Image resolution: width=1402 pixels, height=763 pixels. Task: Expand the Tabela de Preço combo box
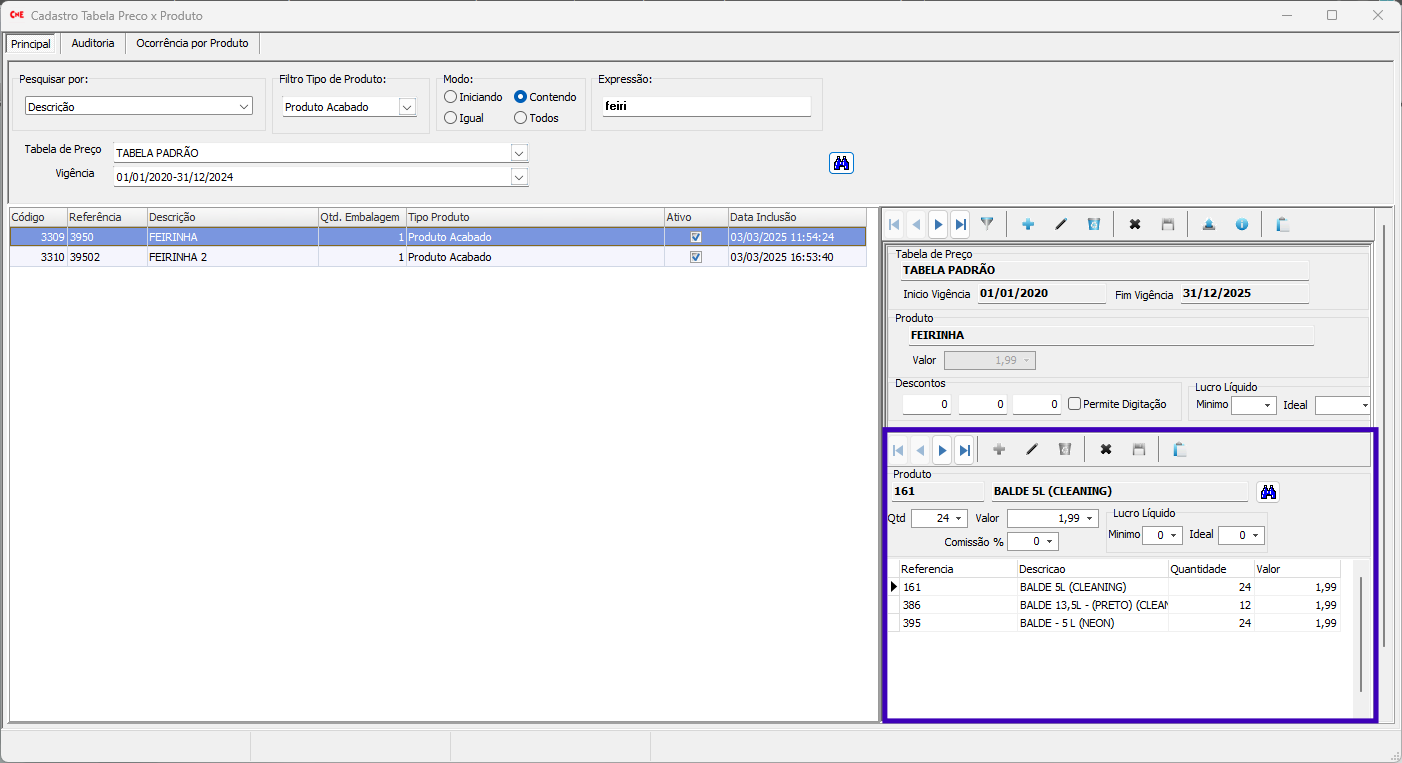point(518,153)
